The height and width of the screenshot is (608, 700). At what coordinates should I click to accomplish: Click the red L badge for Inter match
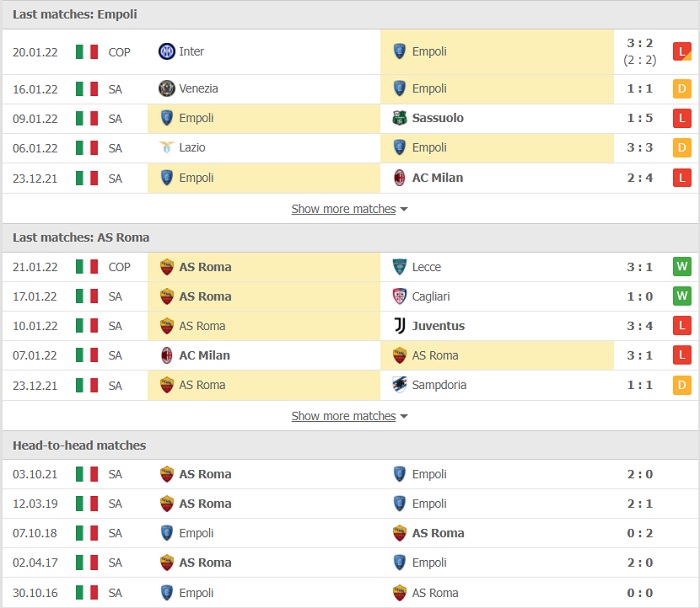[682, 52]
